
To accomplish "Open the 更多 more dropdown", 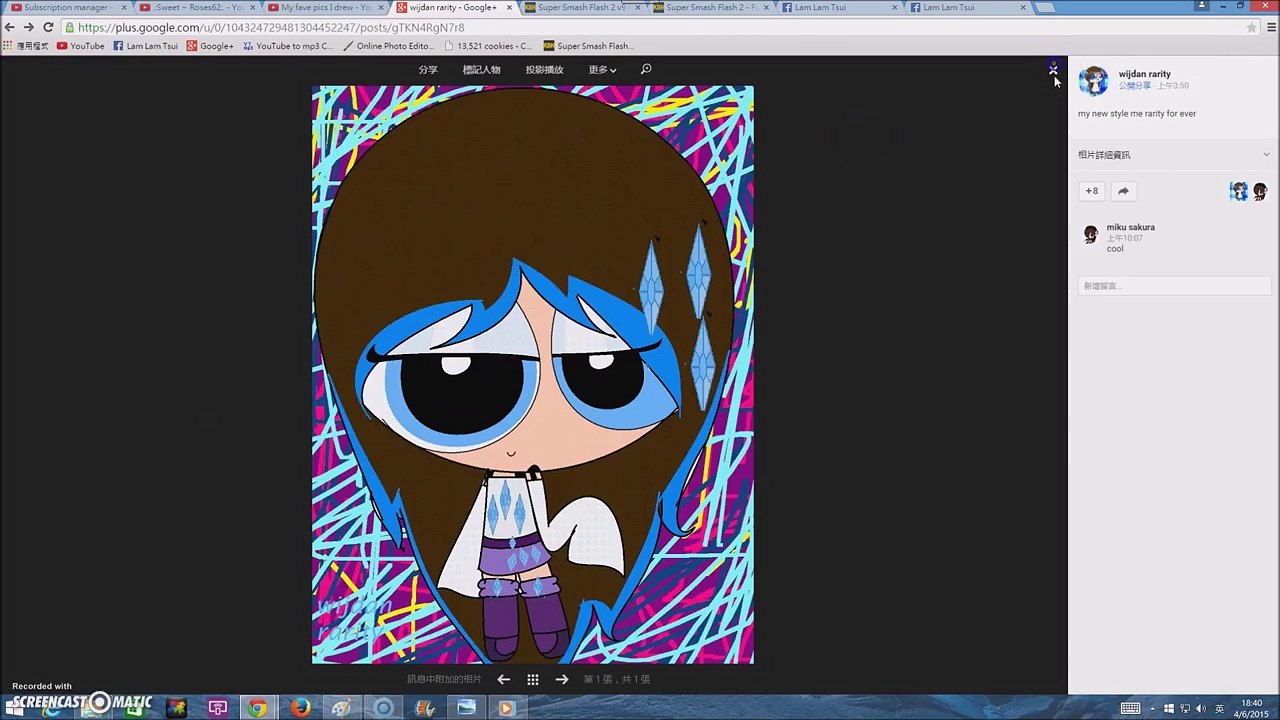I will click(602, 70).
